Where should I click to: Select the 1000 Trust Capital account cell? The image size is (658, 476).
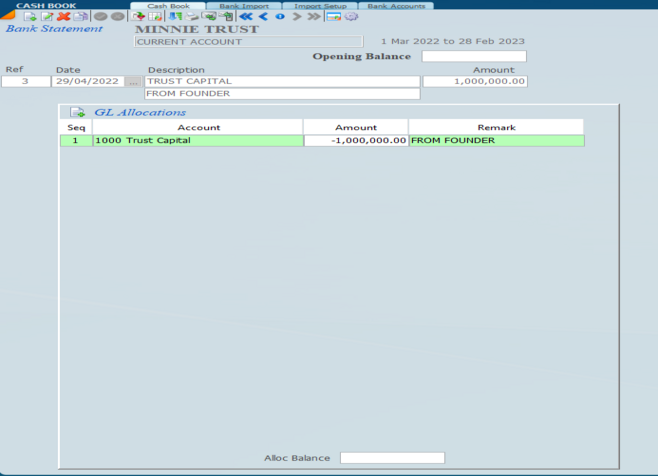coord(197,141)
